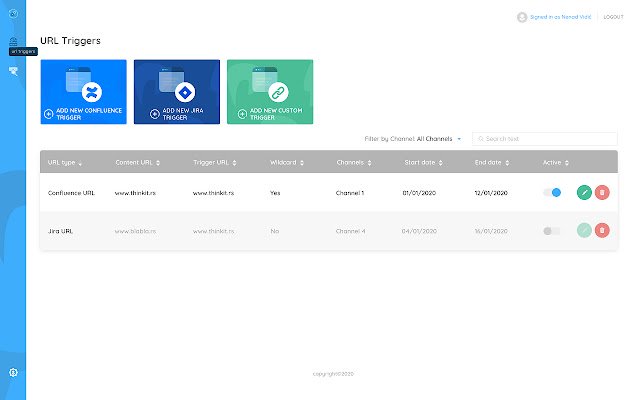Sort by Content URL column
Screen dimensions: 640x400
[138, 162]
